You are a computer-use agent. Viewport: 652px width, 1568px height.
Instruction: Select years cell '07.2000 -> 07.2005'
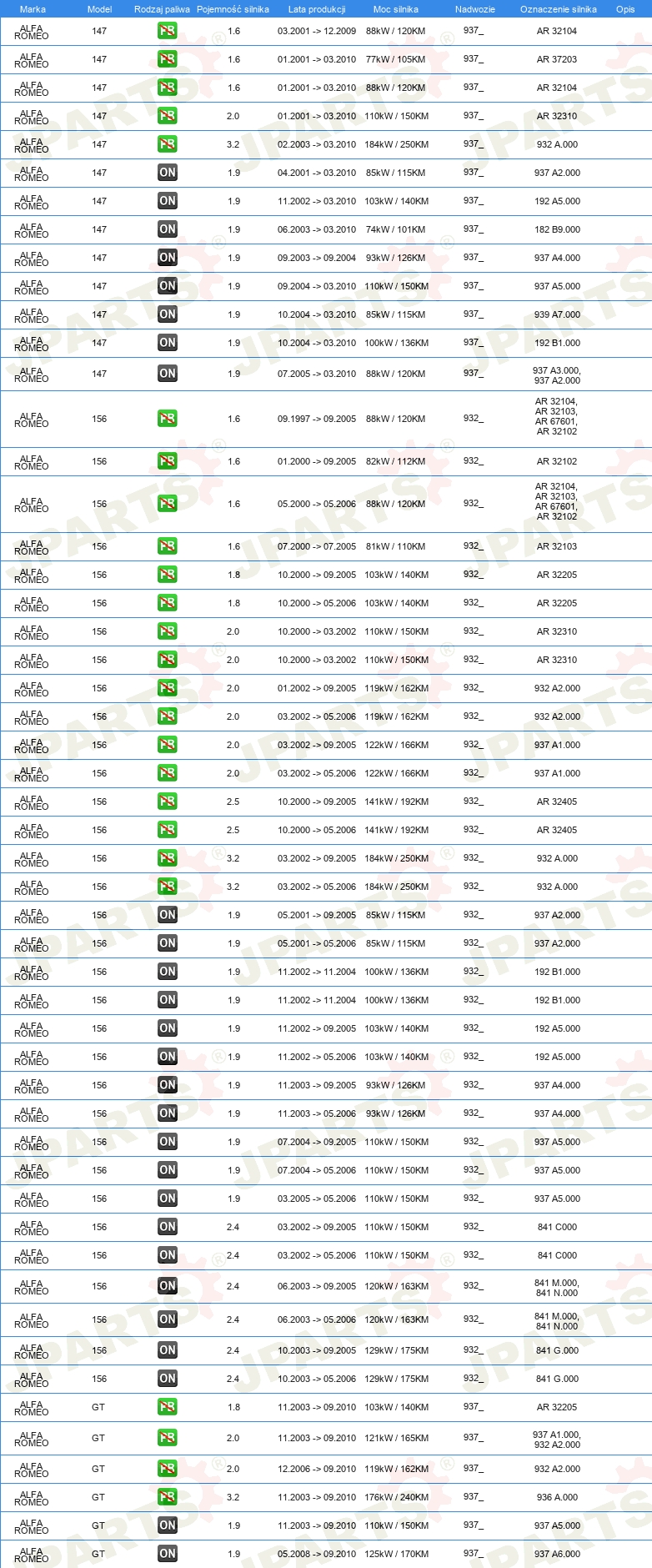(x=317, y=546)
